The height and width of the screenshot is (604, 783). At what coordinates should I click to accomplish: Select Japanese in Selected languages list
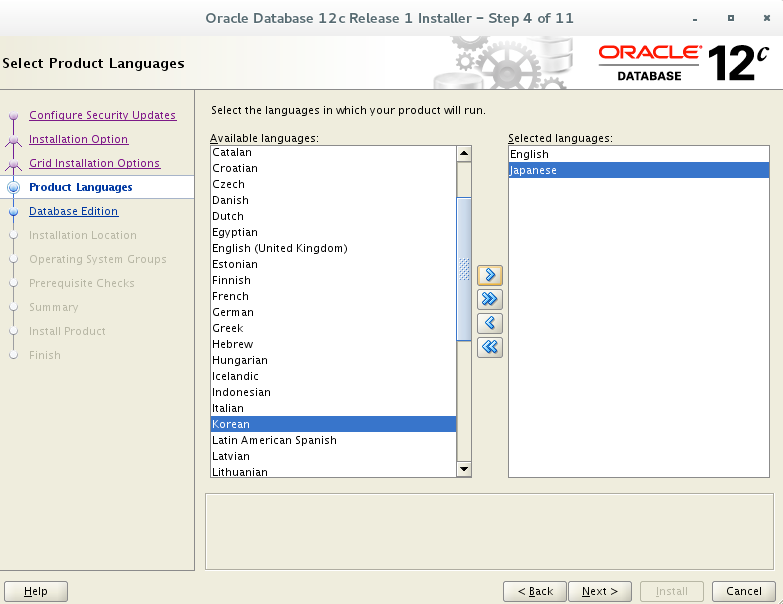639,170
